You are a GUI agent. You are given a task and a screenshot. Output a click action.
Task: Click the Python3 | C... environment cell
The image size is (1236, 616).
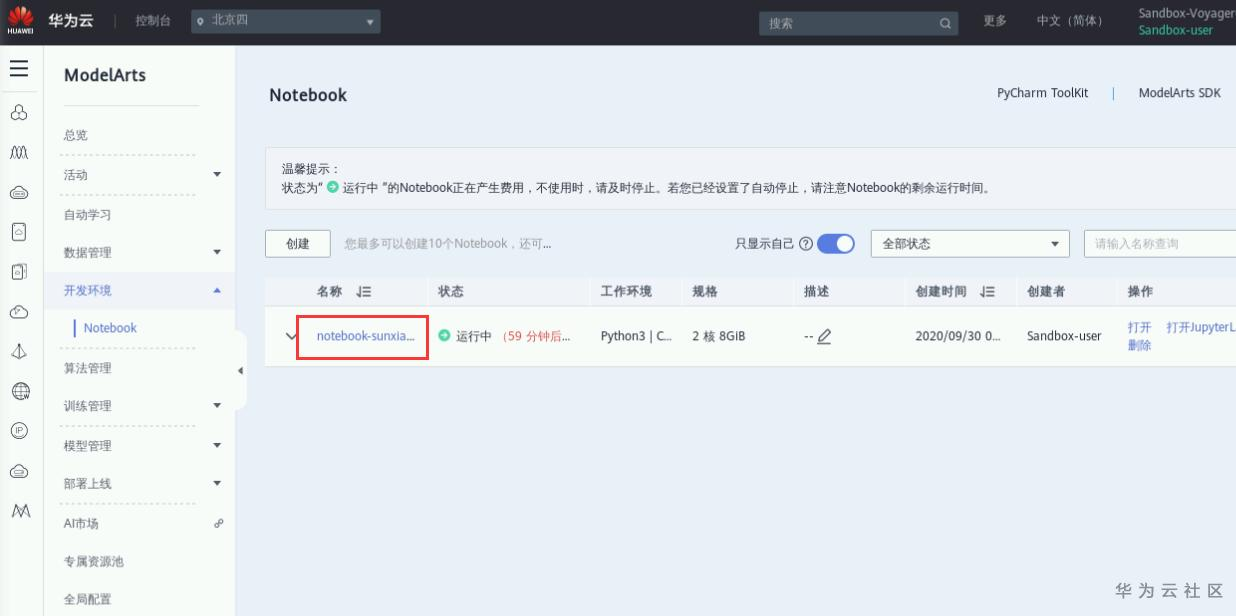[x=636, y=336]
